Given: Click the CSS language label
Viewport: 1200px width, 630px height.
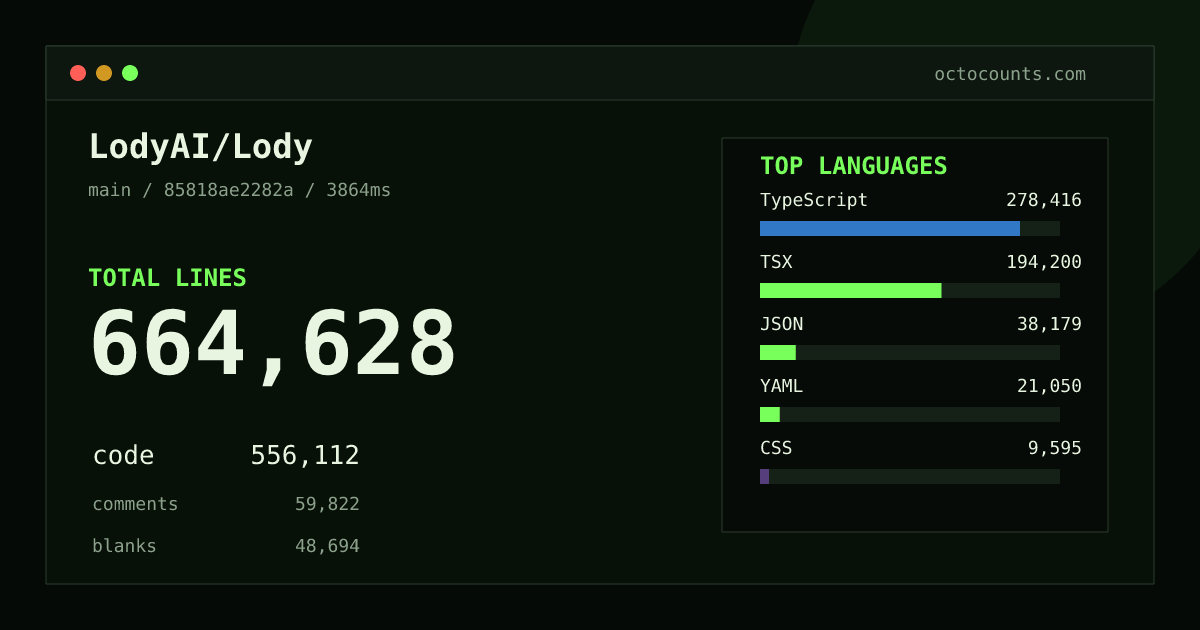Looking at the screenshot, I should (776, 448).
